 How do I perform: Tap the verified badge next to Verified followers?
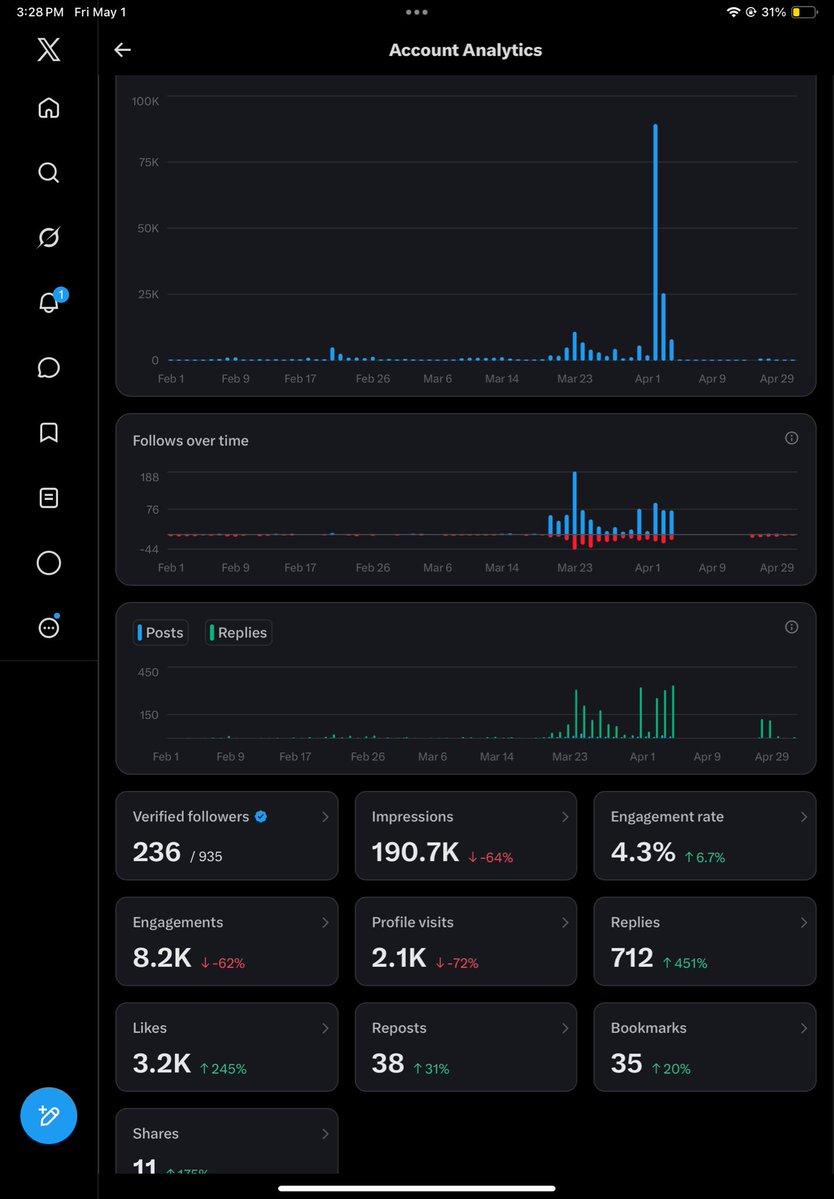pyautogui.click(x=261, y=817)
